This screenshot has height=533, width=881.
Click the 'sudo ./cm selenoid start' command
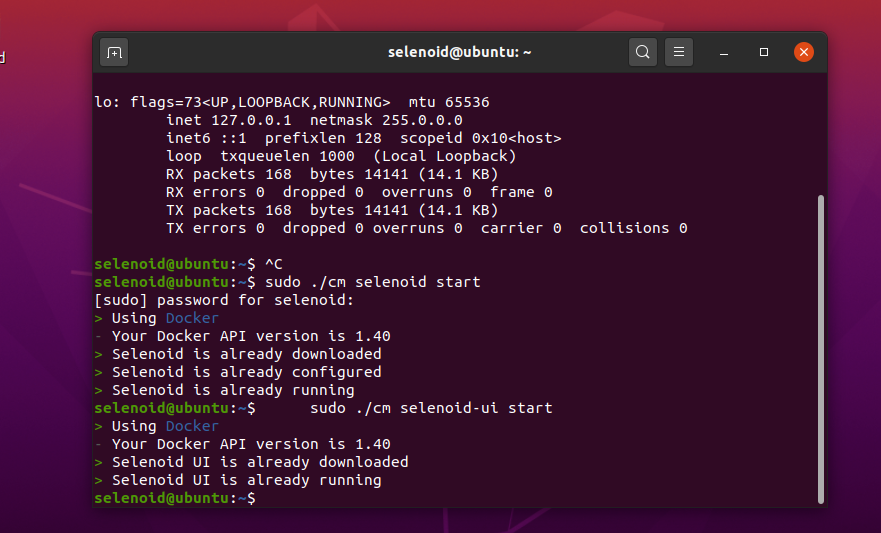click(x=373, y=282)
